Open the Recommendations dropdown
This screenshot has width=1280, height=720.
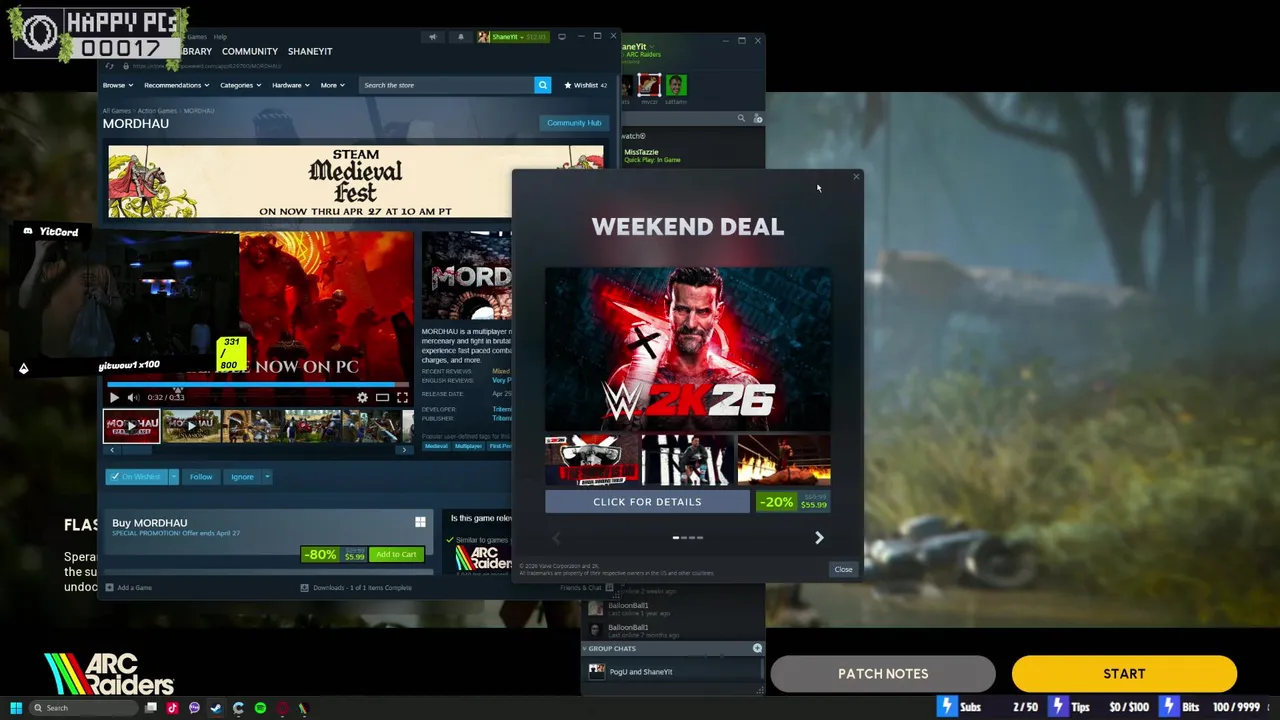pyautogui.click(x=176, y=85)
